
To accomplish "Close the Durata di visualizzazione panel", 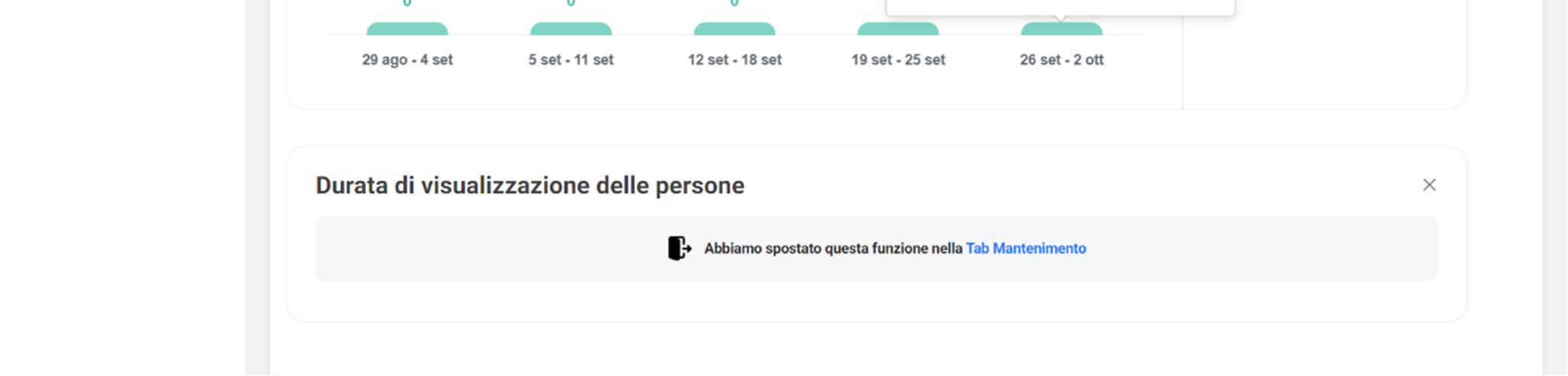I will pyautogui.click(x=1429, y=185).
